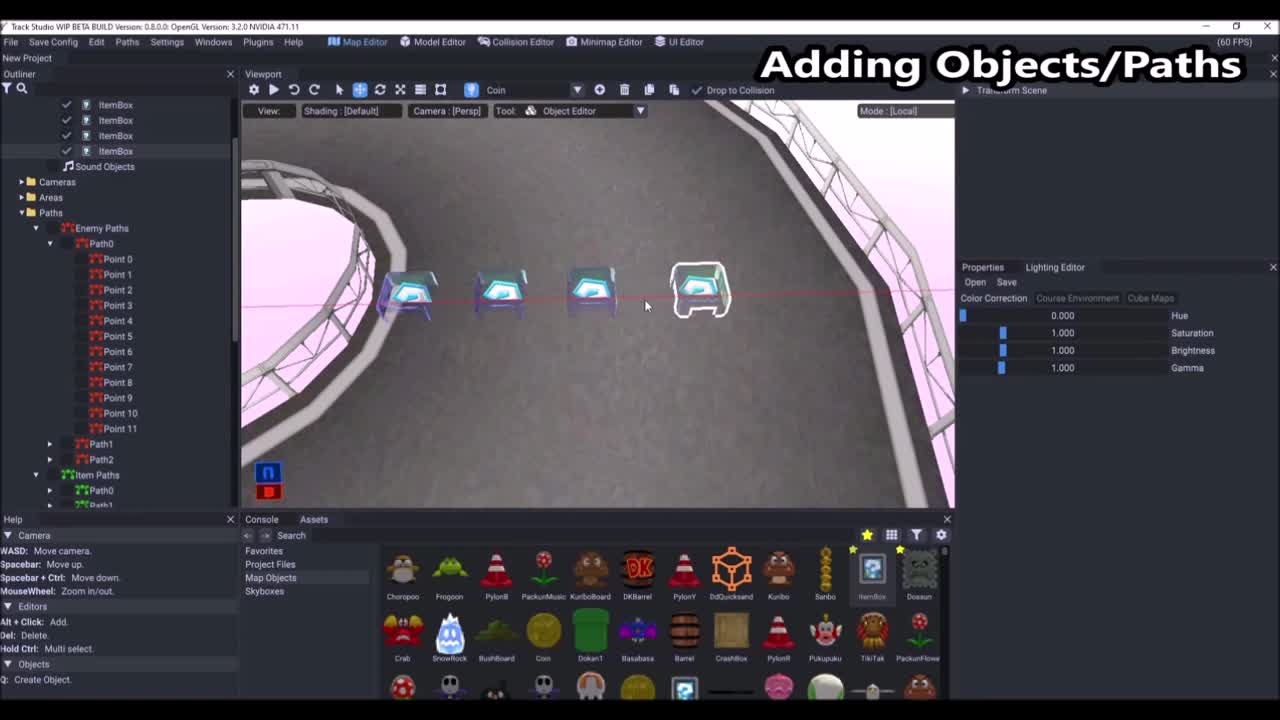Select the translate/move gizmo tool
The width and height of the screenshot is (1280, 720).
click(359, 90)
